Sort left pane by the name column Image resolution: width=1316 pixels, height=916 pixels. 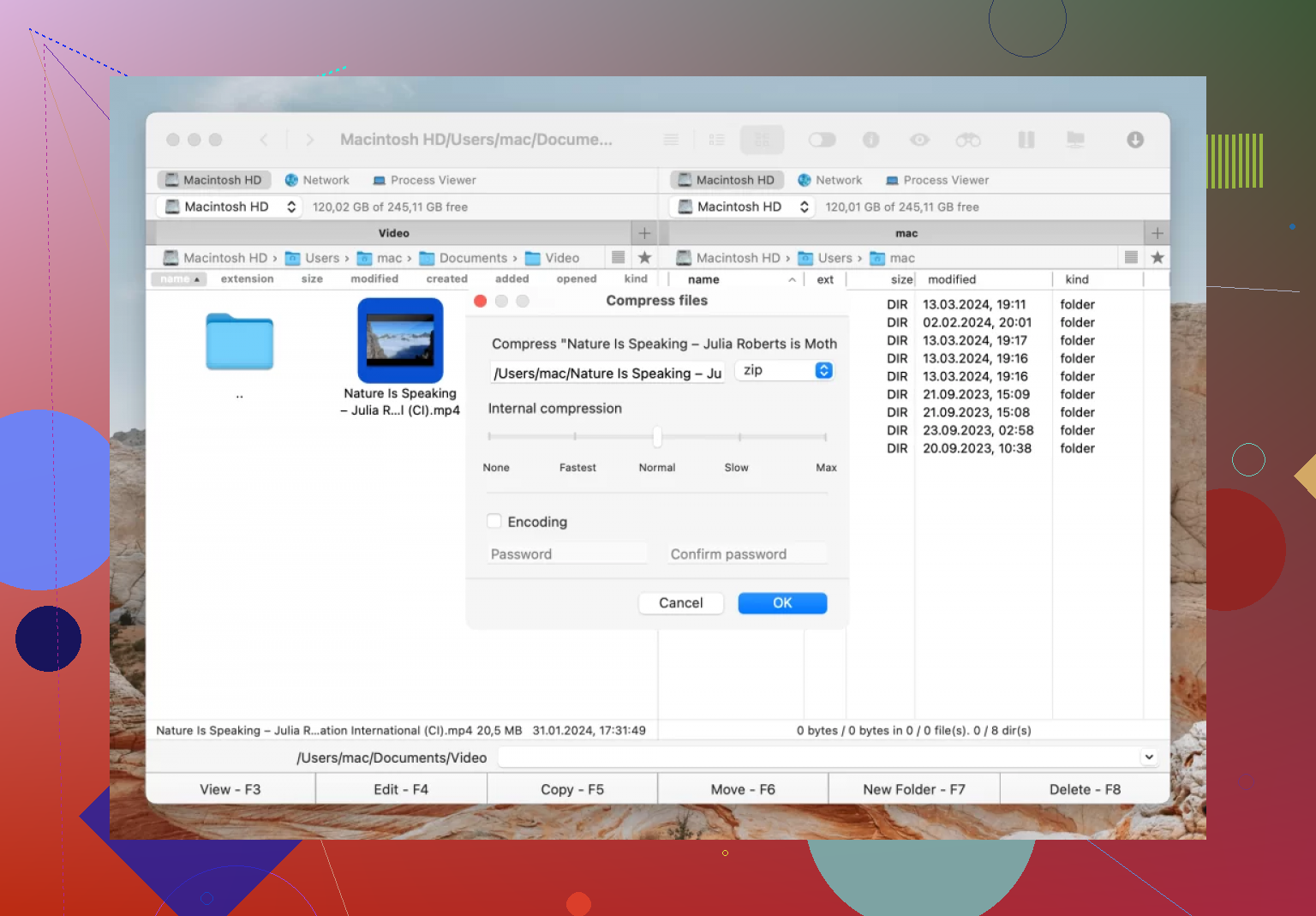pyautogui.click(x=179, y=279)
